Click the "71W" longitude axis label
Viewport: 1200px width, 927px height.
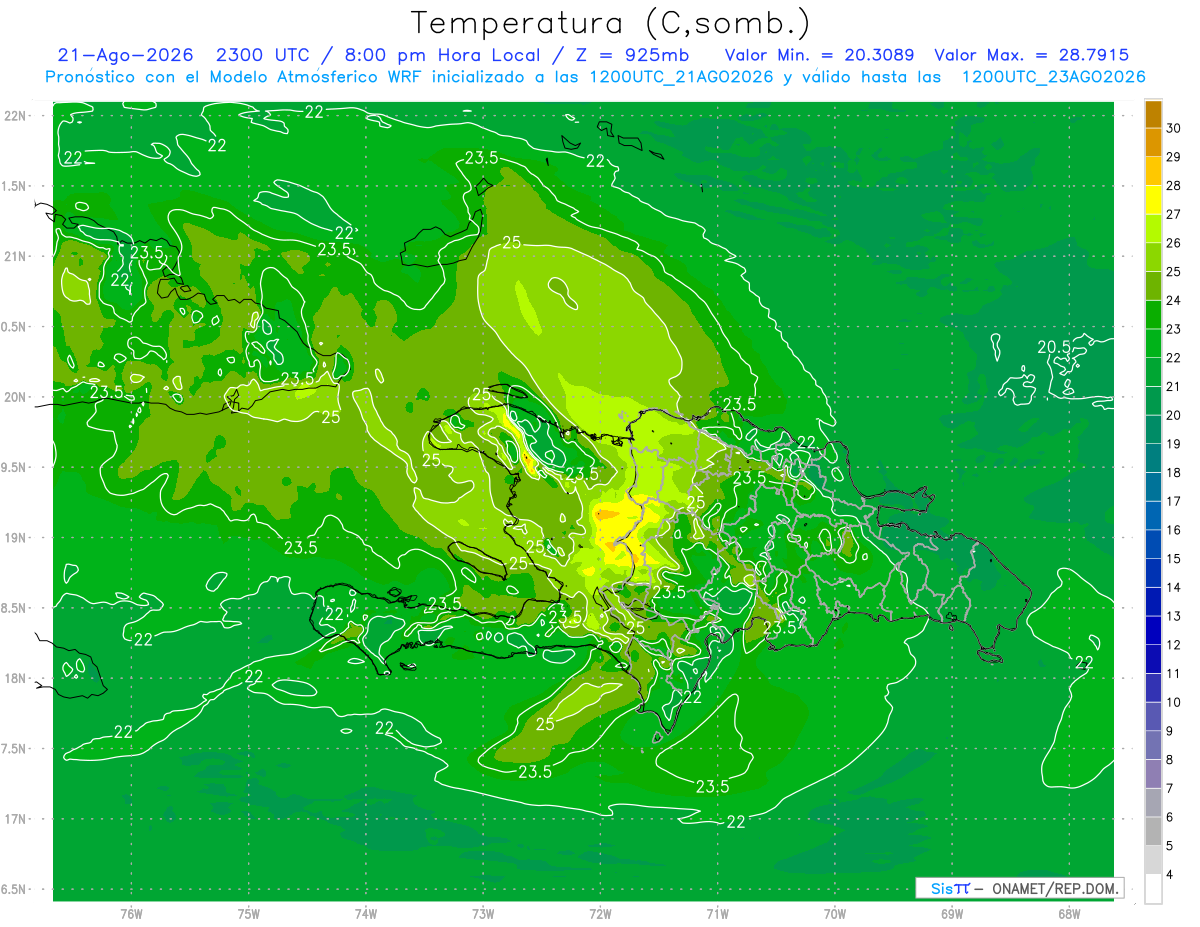point(717,914)
